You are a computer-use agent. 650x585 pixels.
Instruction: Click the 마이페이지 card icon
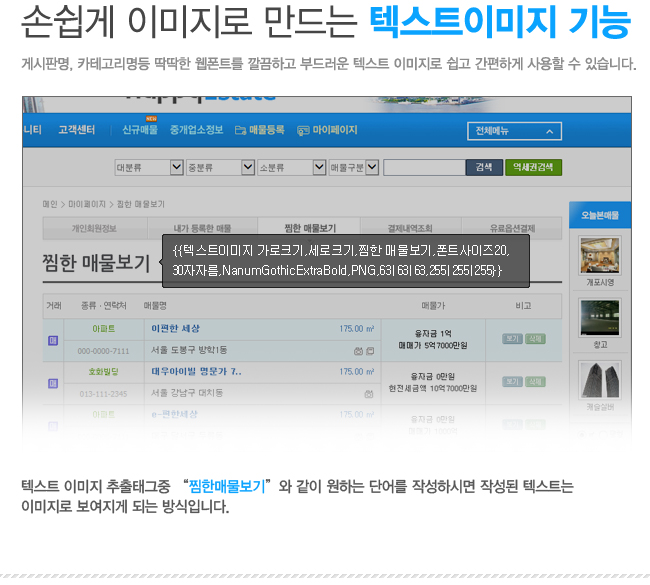[303, 131]
